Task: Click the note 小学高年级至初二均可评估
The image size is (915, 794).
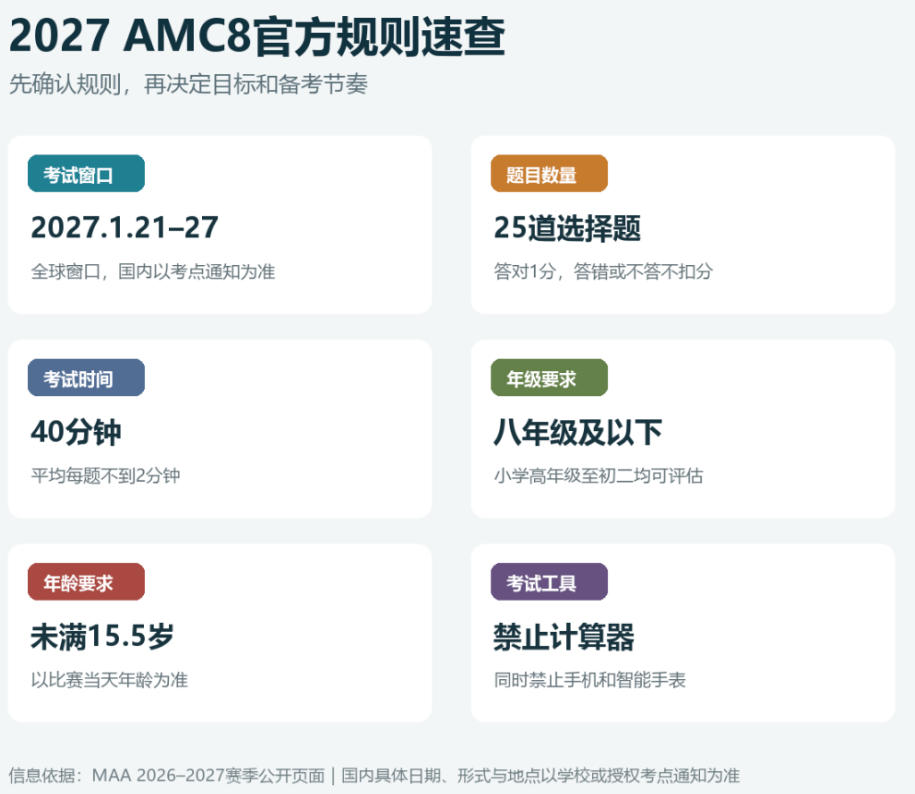Action: (599, 475)
